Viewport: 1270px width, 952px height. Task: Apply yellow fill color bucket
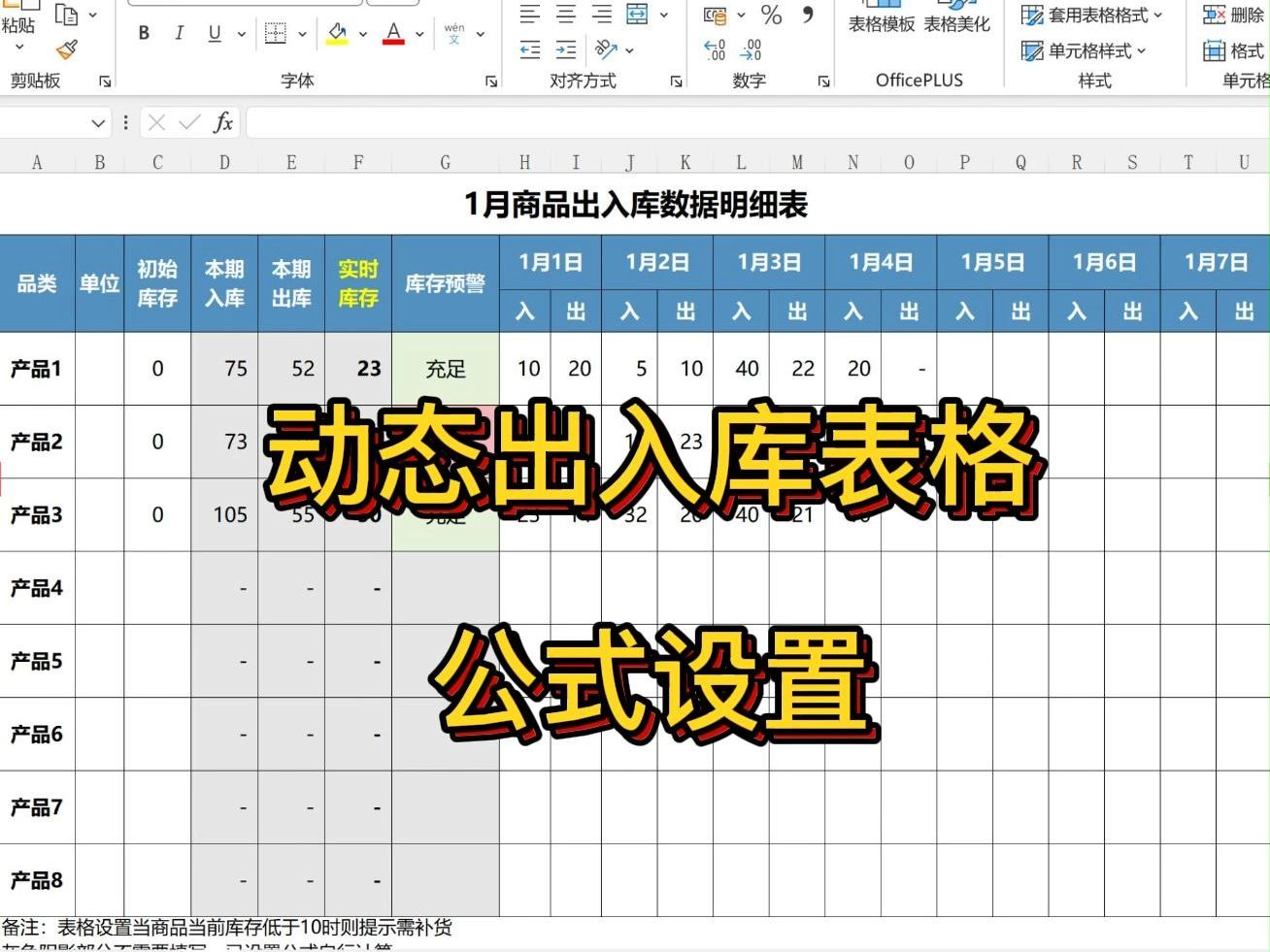pyautogui.click(x=337, y=34)
